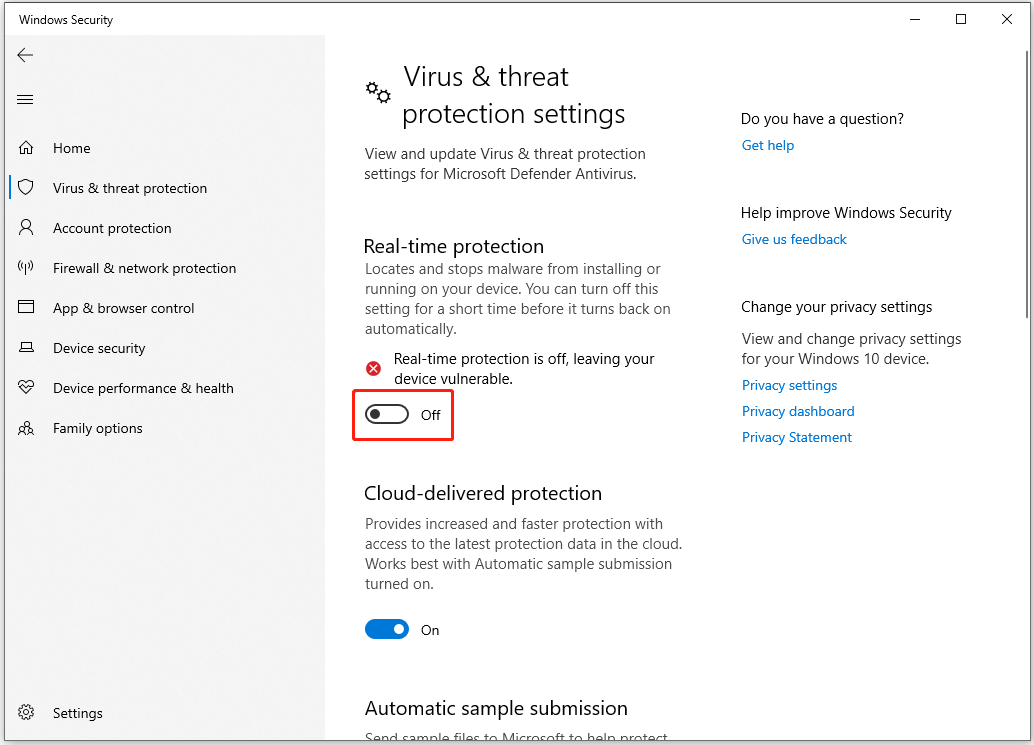Click the back arrow icon
This screenshot has width=1034, height=745.
(25, 55)
